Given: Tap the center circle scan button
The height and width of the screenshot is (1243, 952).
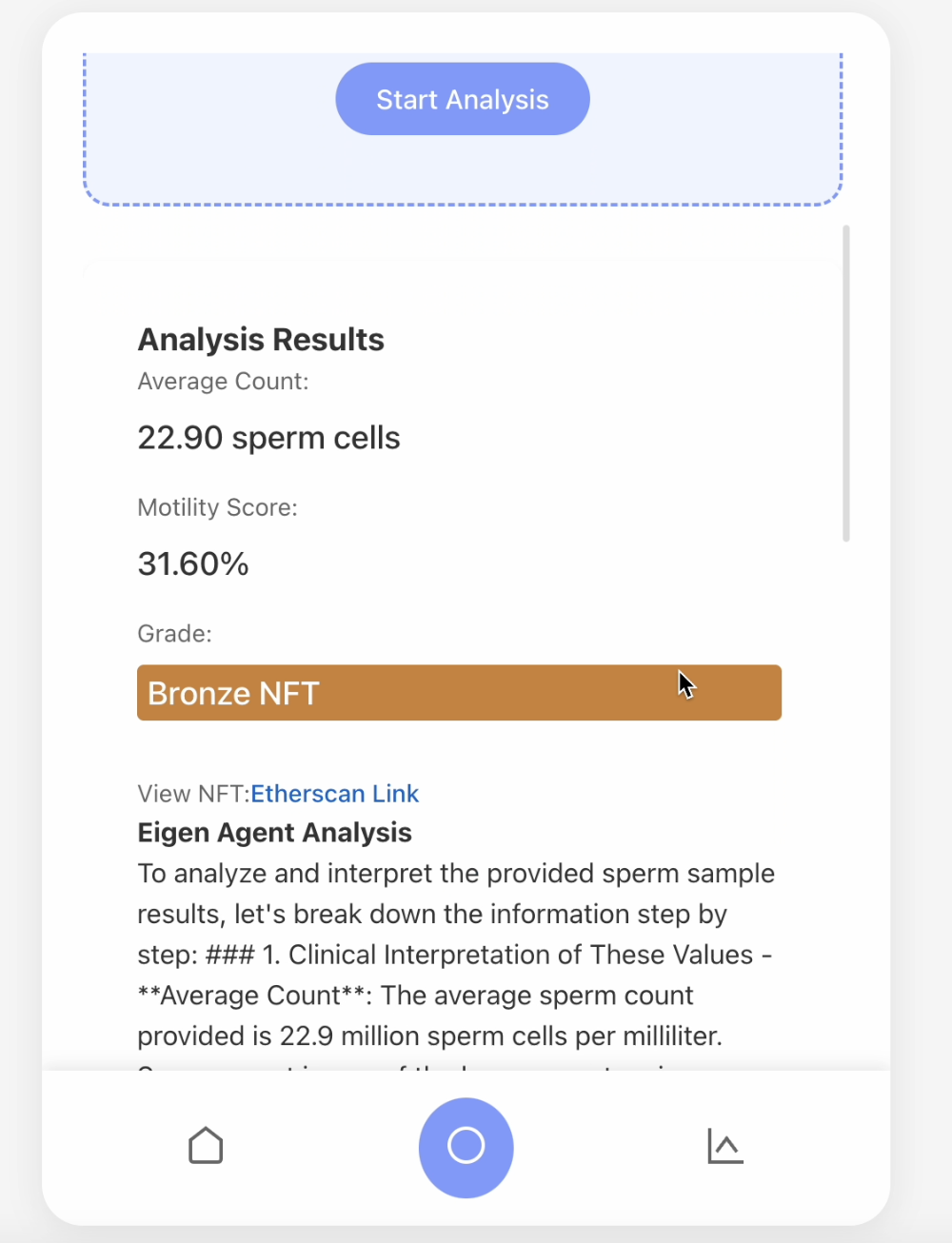Looking at the screenshot, I should [466, 1146].
